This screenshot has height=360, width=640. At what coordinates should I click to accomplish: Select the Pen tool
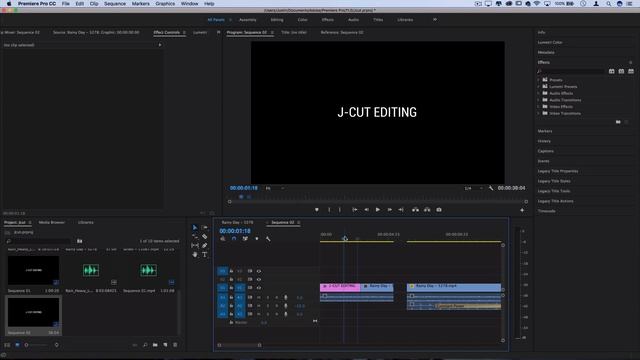click(204, 245)
